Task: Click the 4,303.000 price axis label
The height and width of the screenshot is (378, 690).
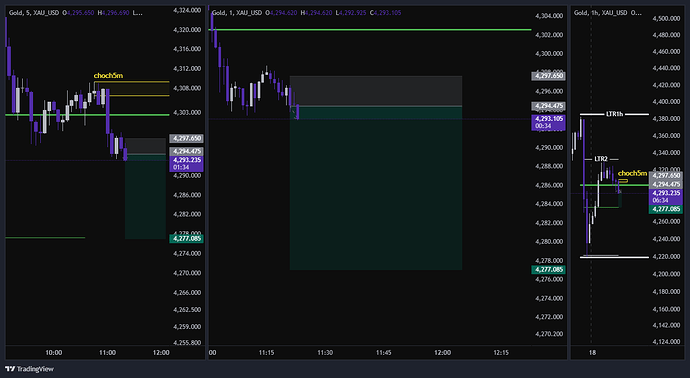Action: [187, 113]
